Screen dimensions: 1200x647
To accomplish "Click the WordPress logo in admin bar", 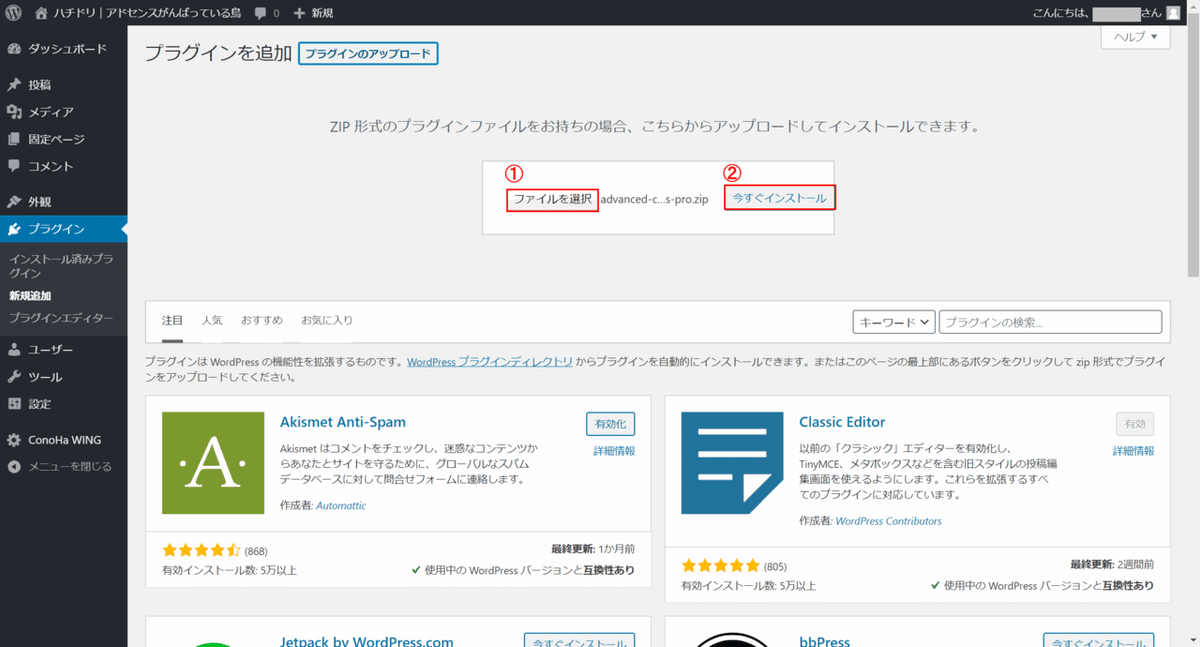I will tap(13, 13).
